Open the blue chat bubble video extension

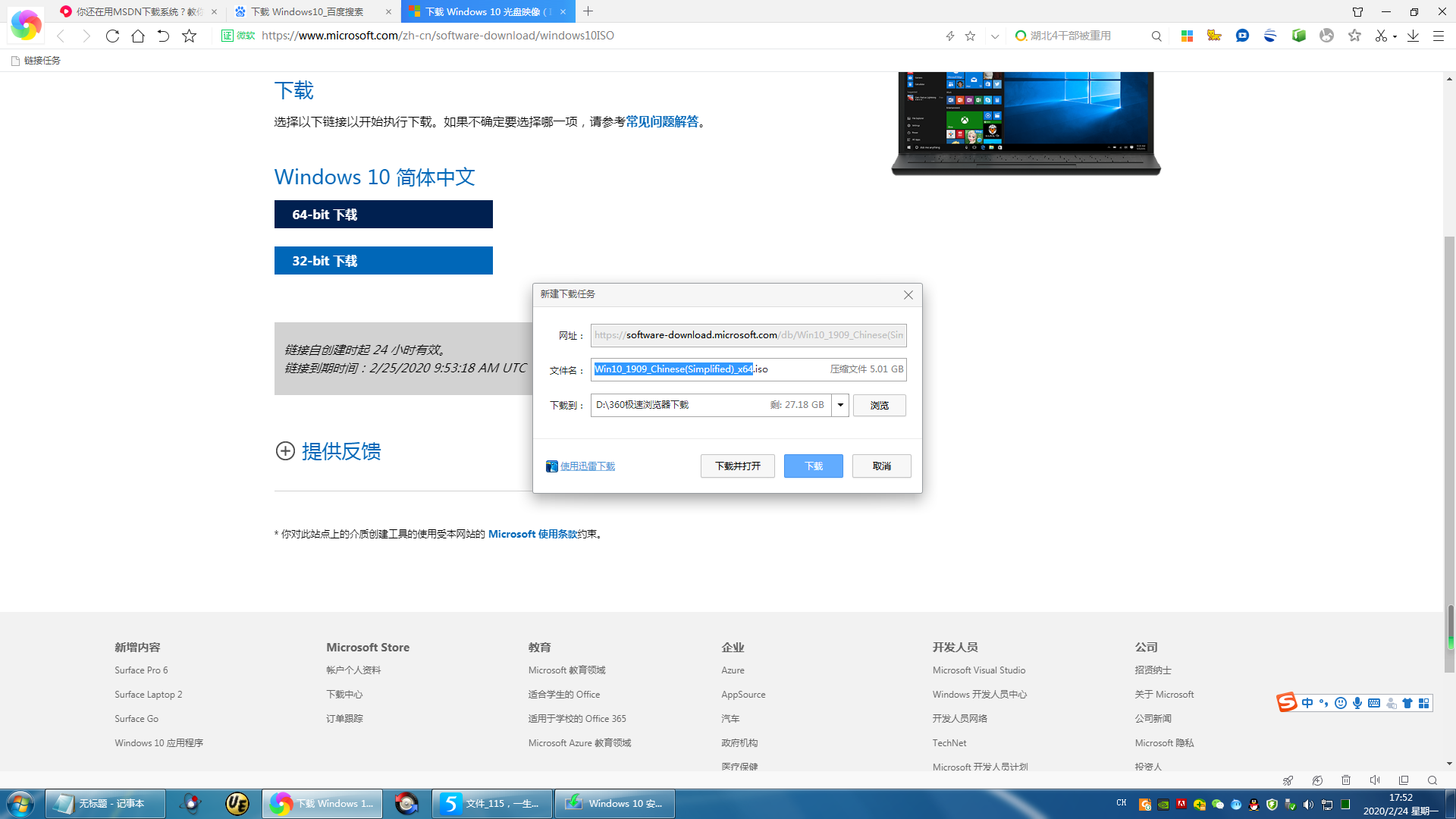click(x=1242, y=36)
